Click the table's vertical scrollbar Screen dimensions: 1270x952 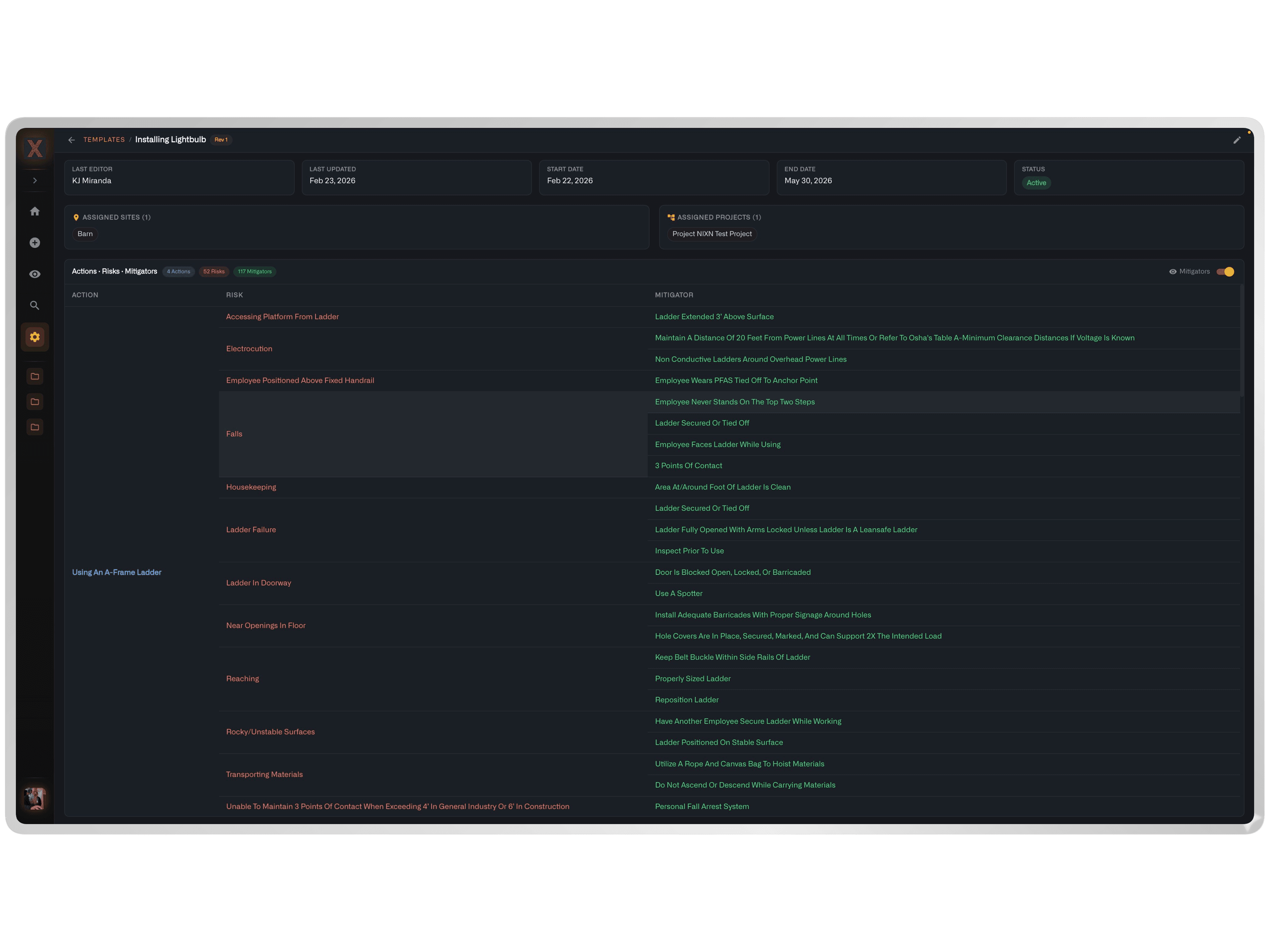pos(1242,340)
